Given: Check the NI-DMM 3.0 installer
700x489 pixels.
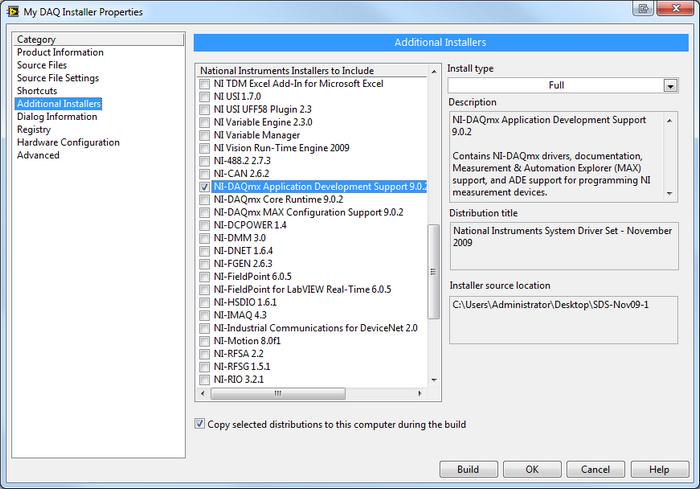Looking at the screenshot, I should point(205,238).
